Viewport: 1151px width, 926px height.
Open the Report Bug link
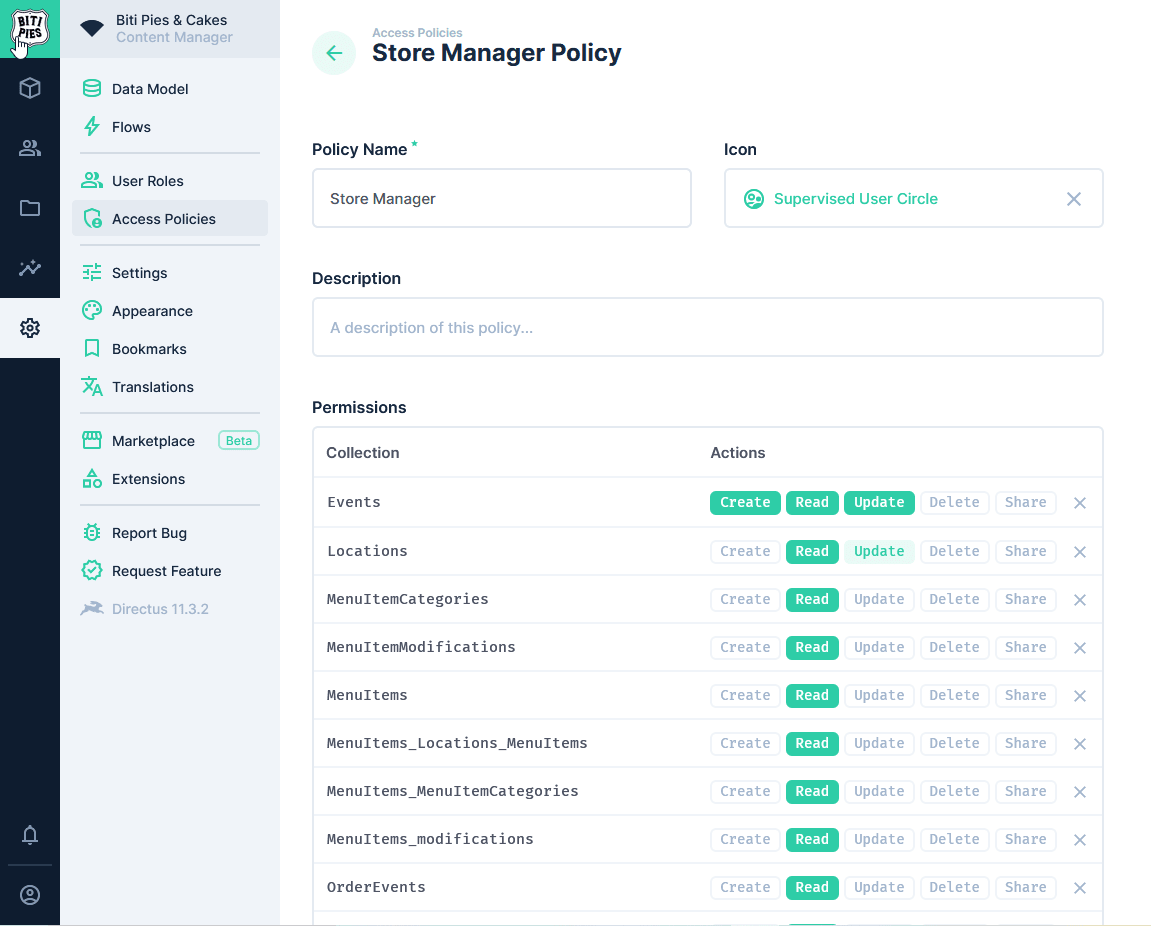coord(147,533)
